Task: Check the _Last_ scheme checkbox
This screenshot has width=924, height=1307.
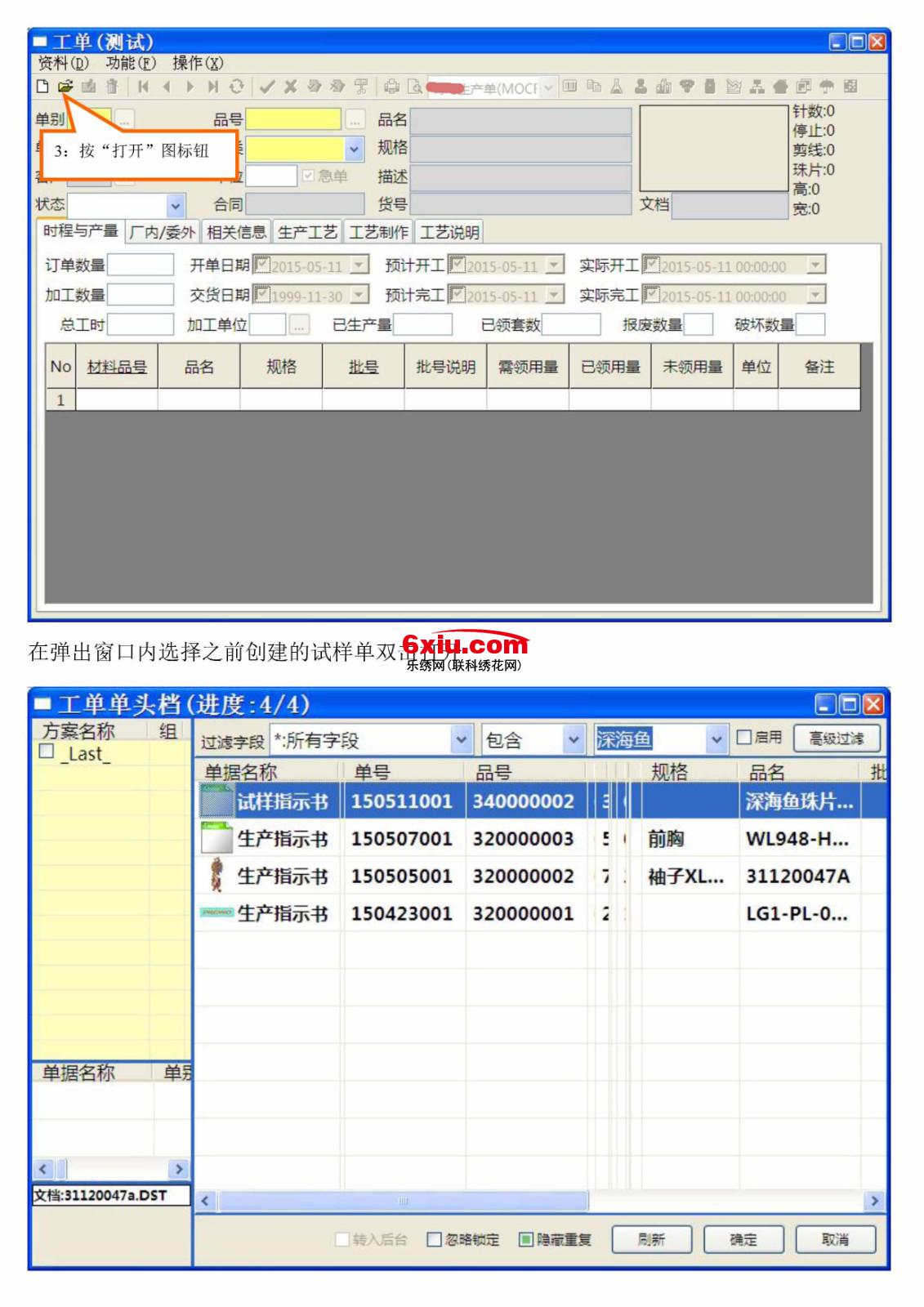Action: [47, 752]
